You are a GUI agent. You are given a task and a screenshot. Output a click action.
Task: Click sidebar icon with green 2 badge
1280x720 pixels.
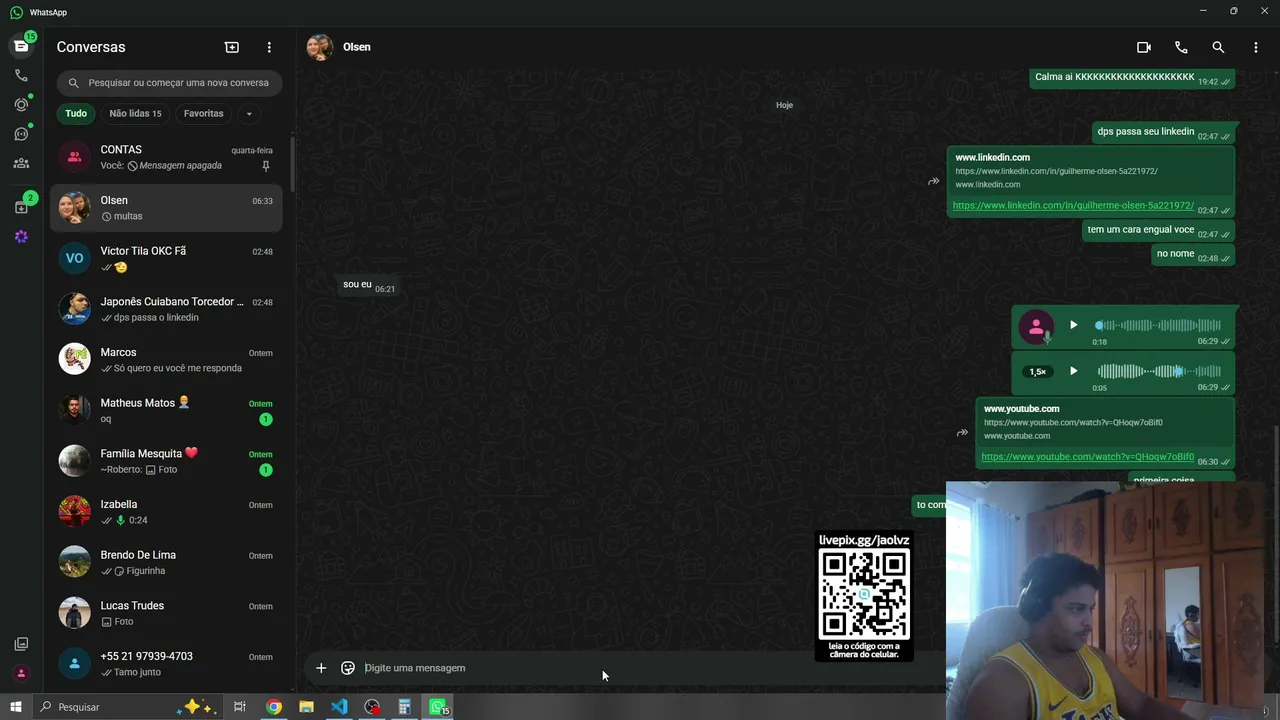(21, 207)
